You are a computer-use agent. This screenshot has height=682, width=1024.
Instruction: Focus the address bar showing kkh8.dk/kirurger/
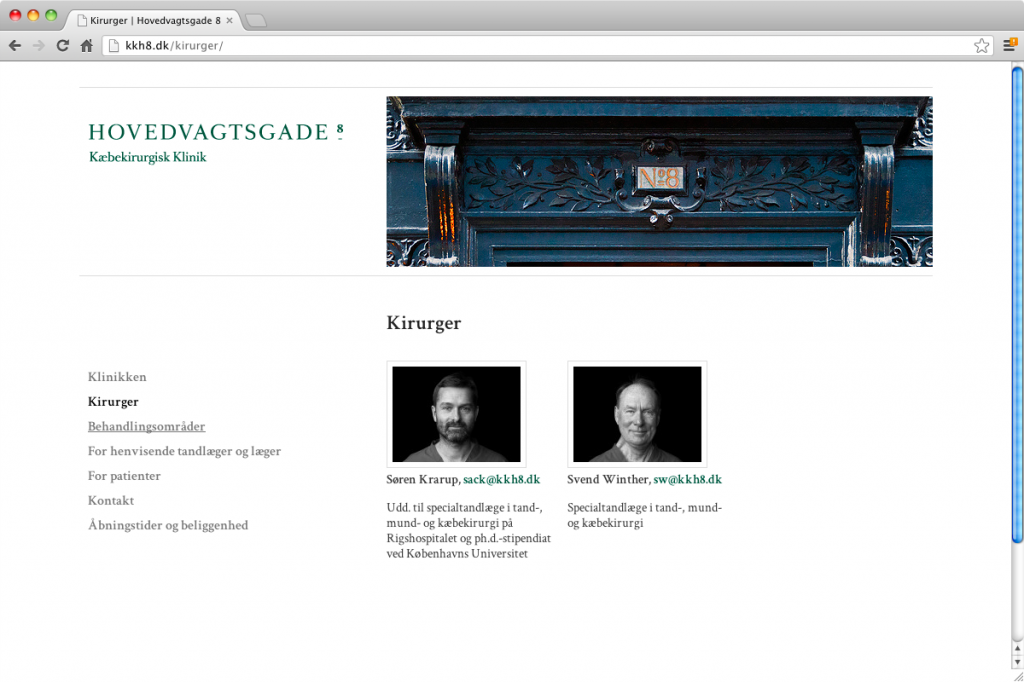547,46
